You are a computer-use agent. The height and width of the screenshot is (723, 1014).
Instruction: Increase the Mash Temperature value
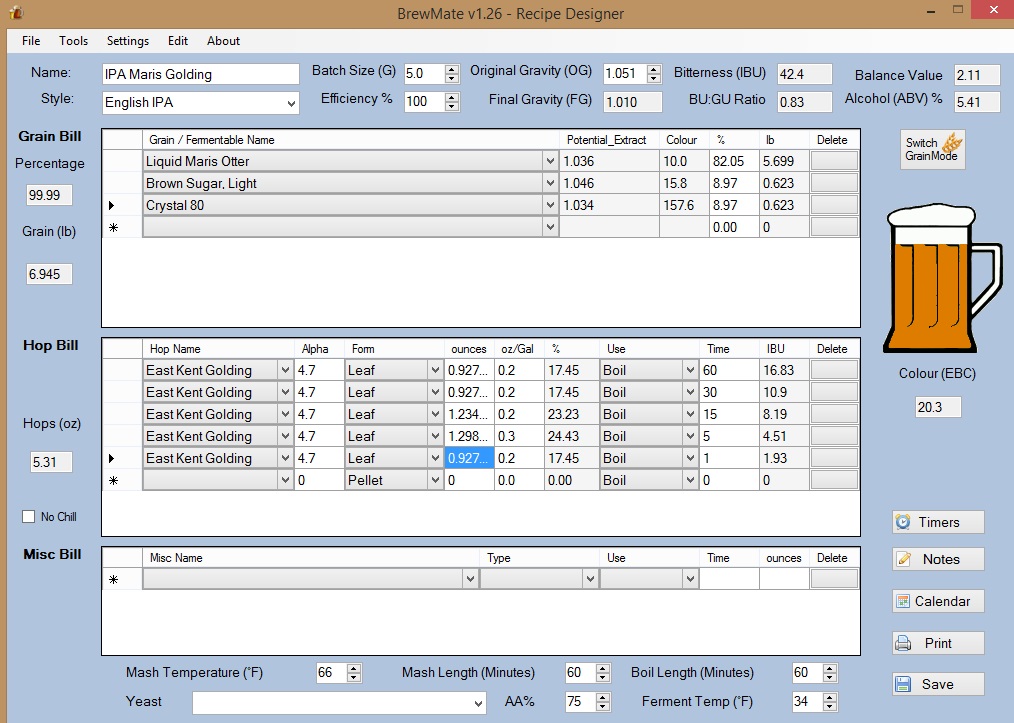[354, 668]
